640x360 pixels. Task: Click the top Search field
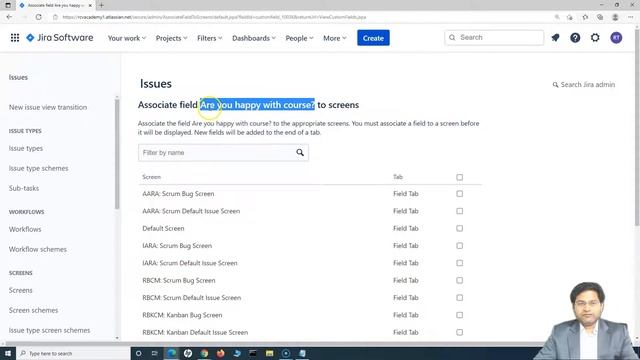pyautogui.click(x=494, y=38)
